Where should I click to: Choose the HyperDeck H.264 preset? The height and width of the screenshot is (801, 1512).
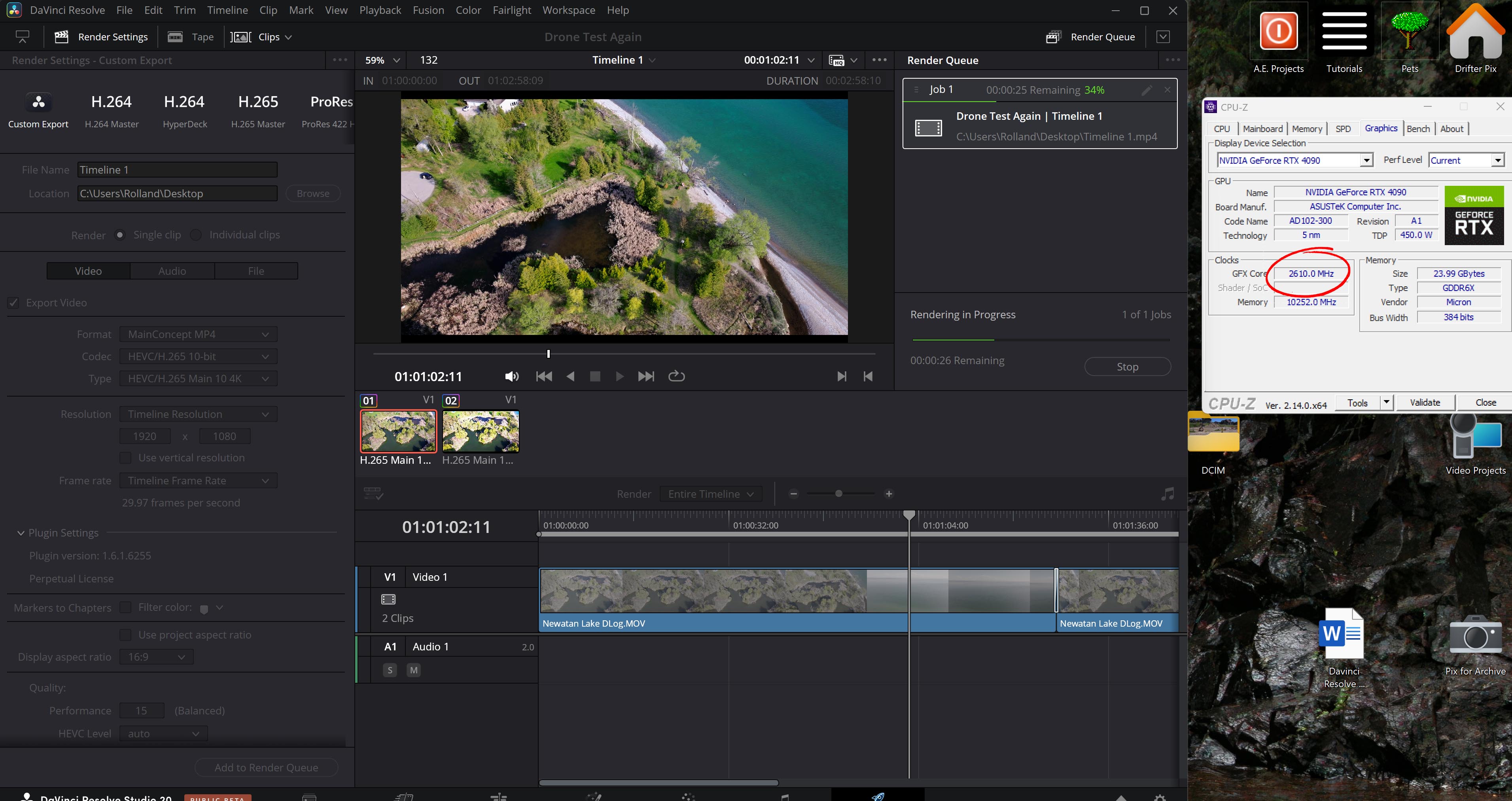[184, 110]
